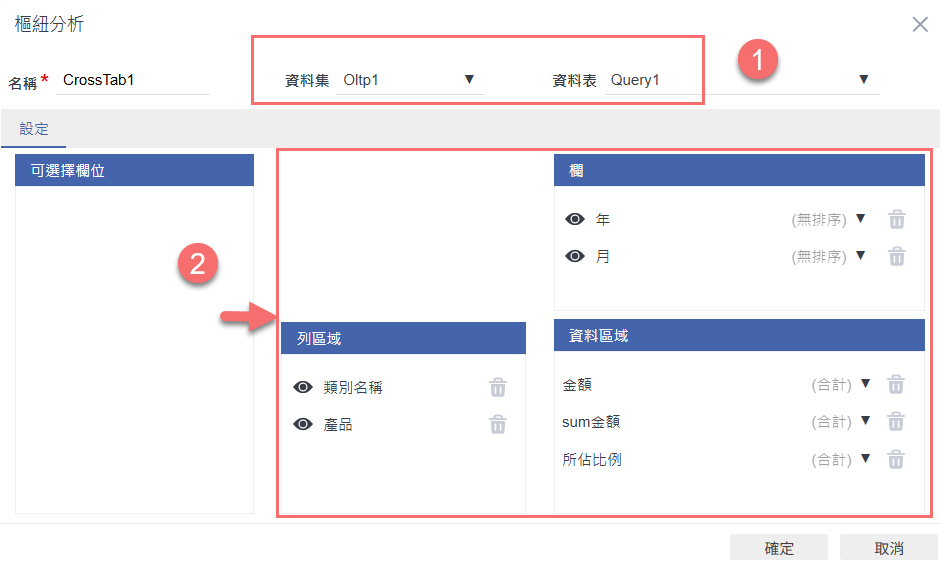Hide the 產品 row field

tap(303, 425)
